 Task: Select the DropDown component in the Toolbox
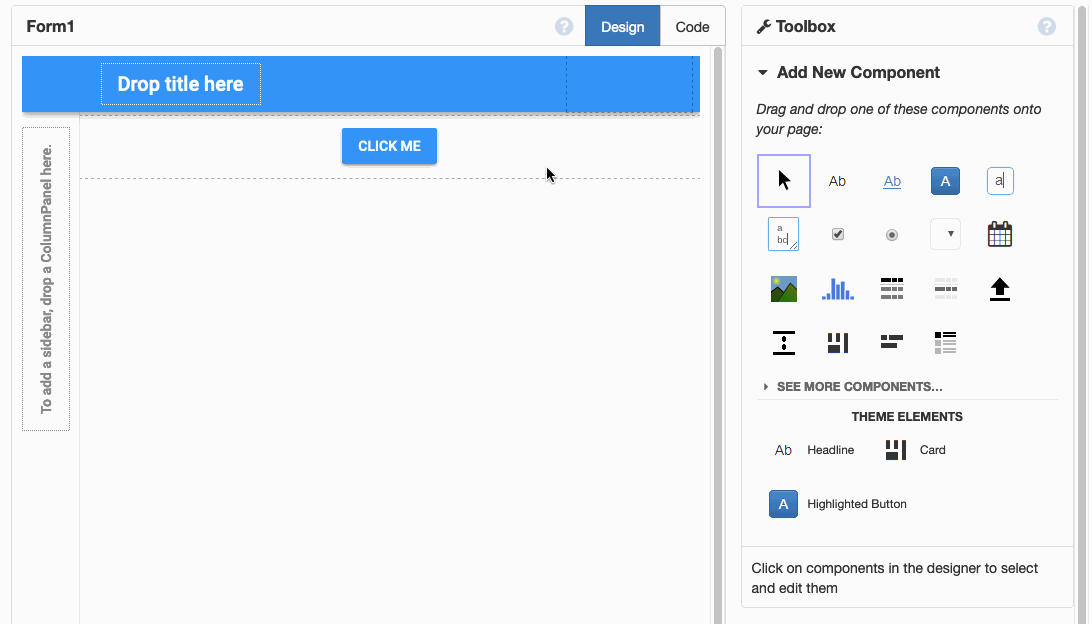point(946,235)
